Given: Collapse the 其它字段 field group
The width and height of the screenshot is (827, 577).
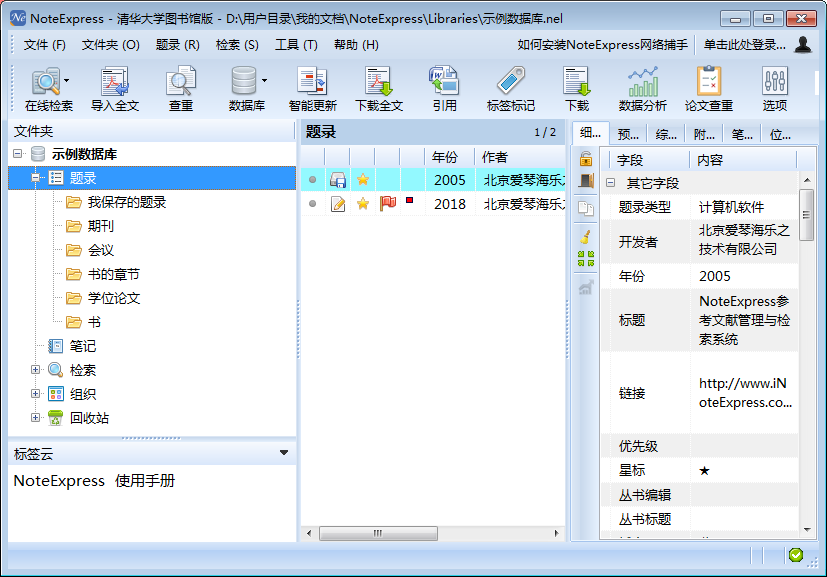Looking at the screenshot, I should click(x=610, y=183).
